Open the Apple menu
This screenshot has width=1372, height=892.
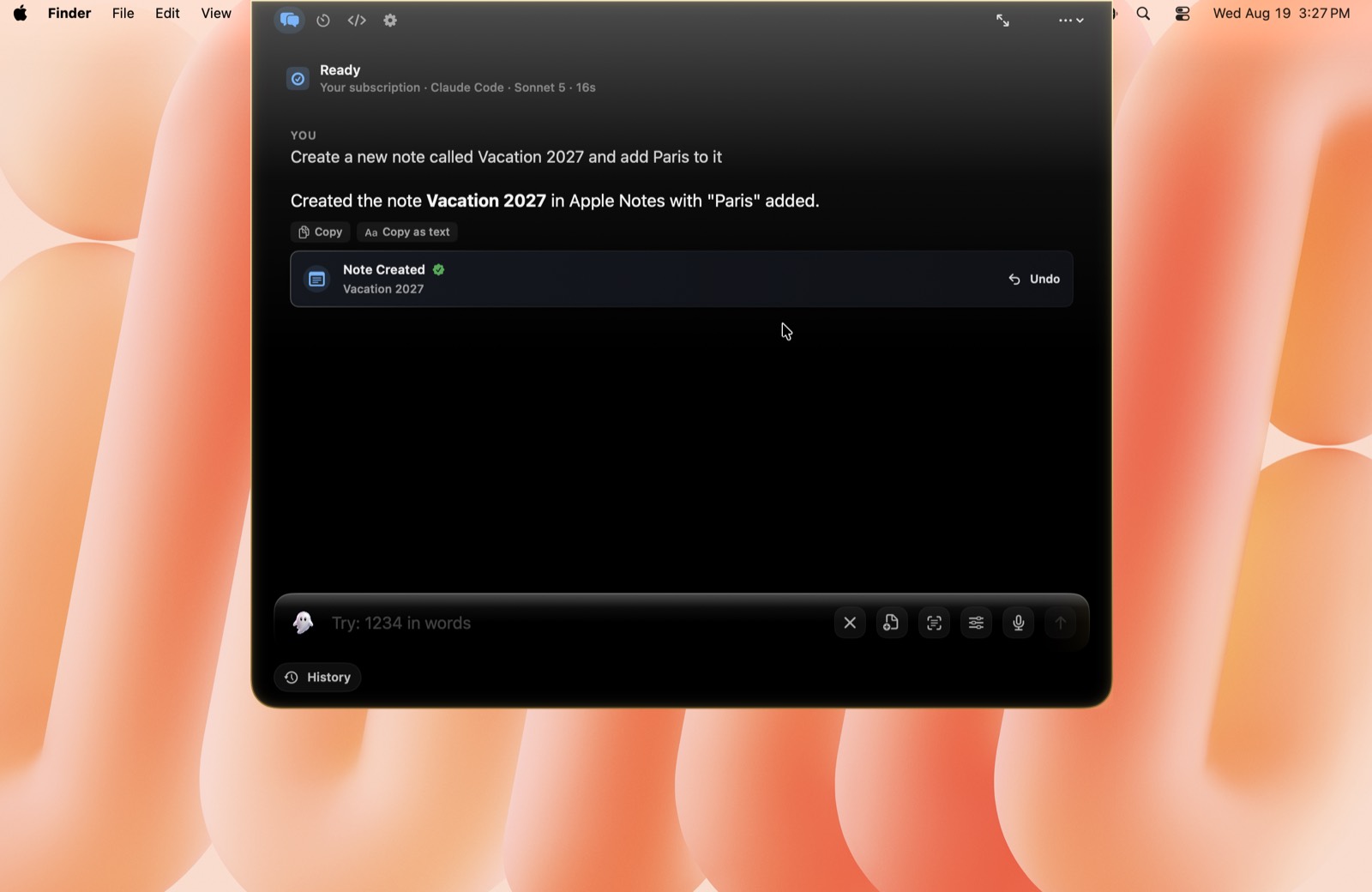tap(20, 14)
